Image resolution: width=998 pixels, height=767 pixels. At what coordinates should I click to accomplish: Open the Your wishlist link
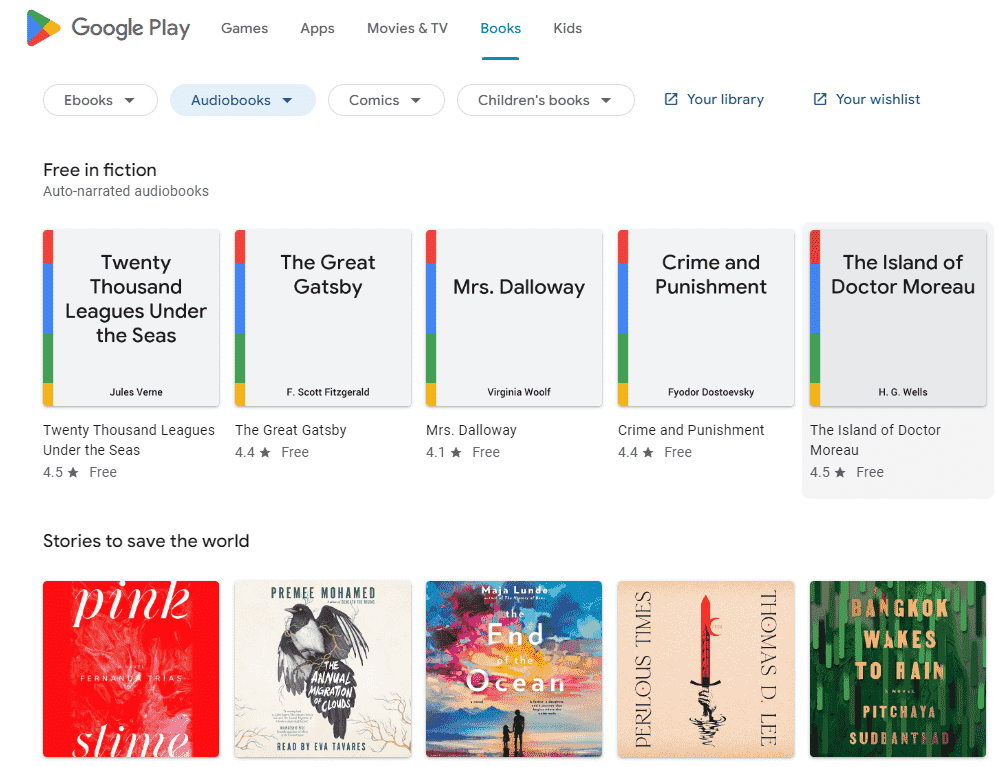[x=866, y=99]
